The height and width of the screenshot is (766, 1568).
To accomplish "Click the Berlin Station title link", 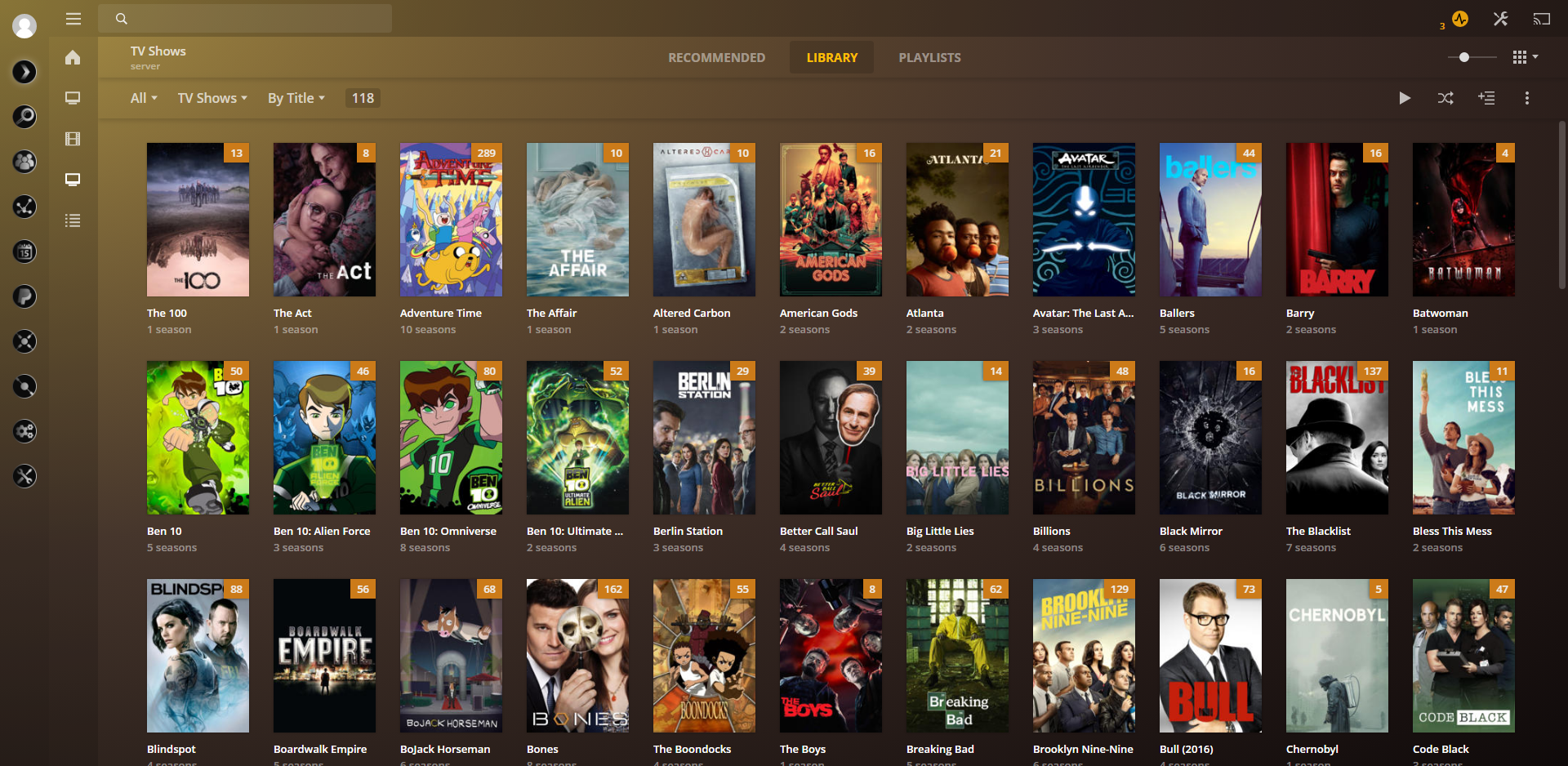I will point(688,531).
